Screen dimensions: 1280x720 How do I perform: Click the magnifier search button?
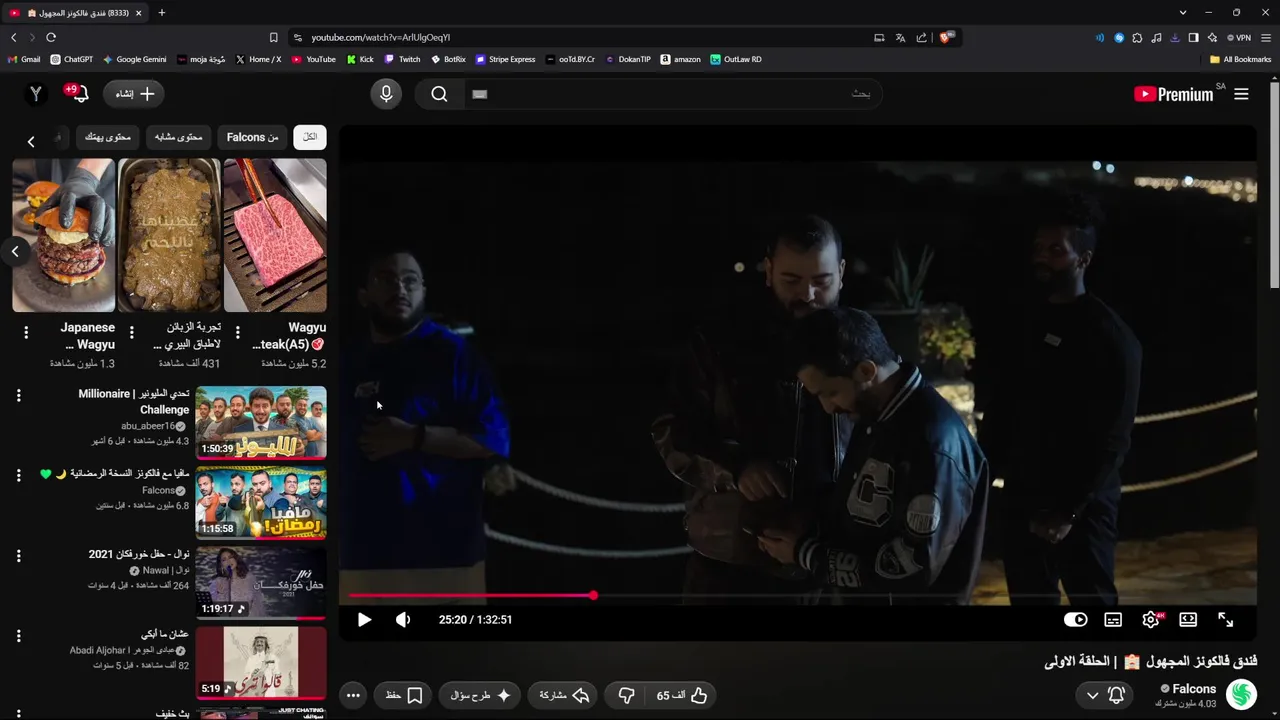[439, 94]
